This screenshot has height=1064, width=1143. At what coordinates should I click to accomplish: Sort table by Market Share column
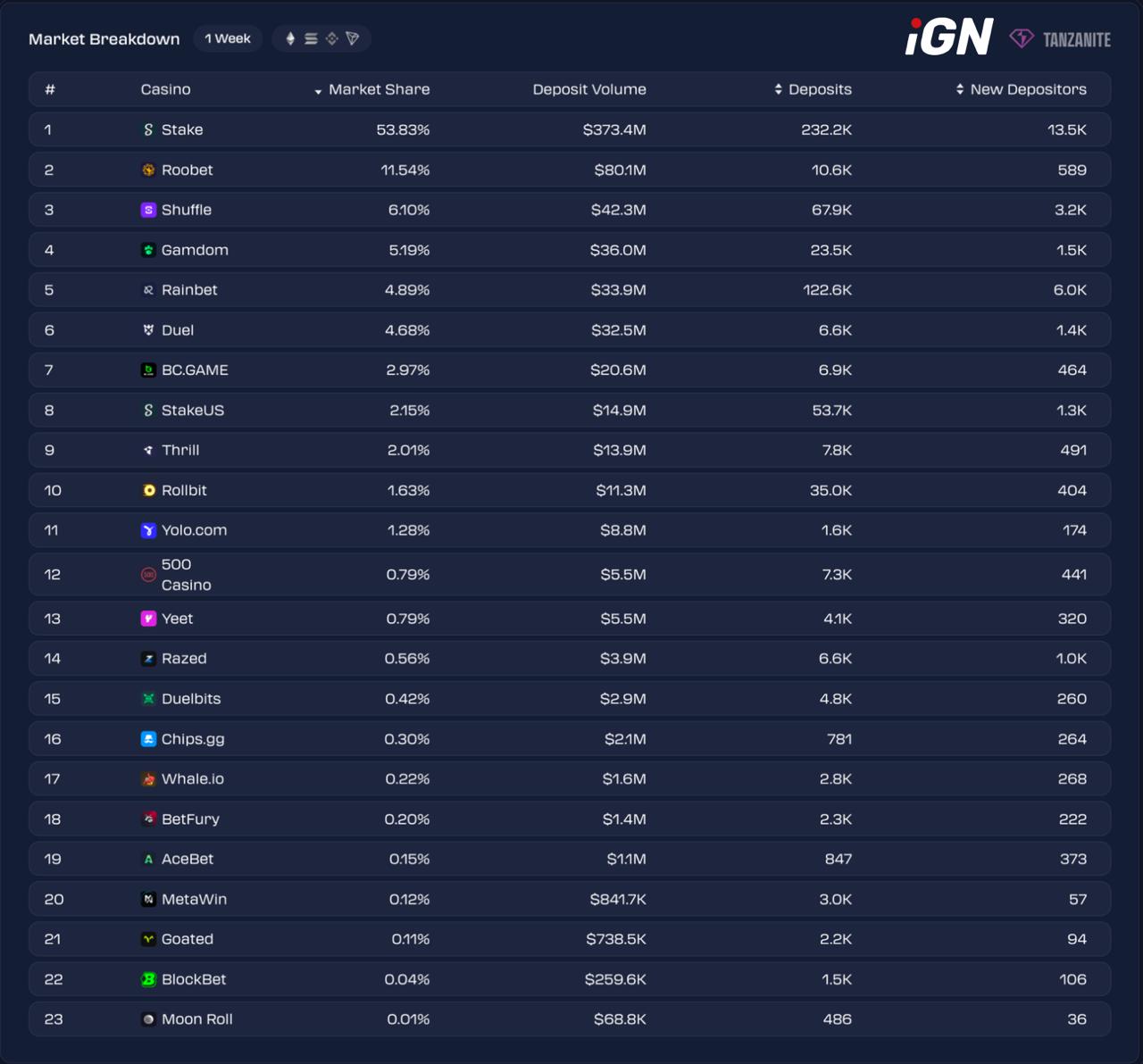(372, 89)
